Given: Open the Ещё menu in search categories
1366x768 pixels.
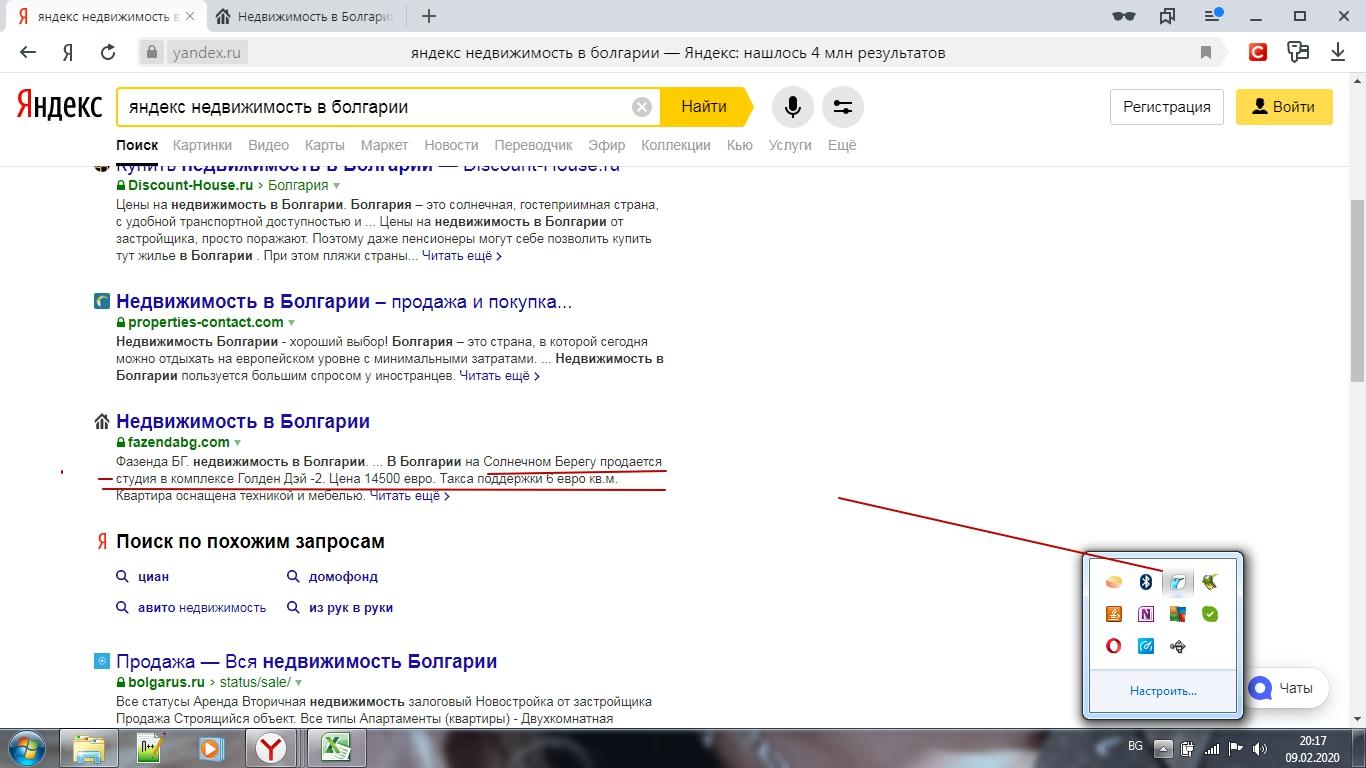Looking at the screenshot, I should (842, 145).
